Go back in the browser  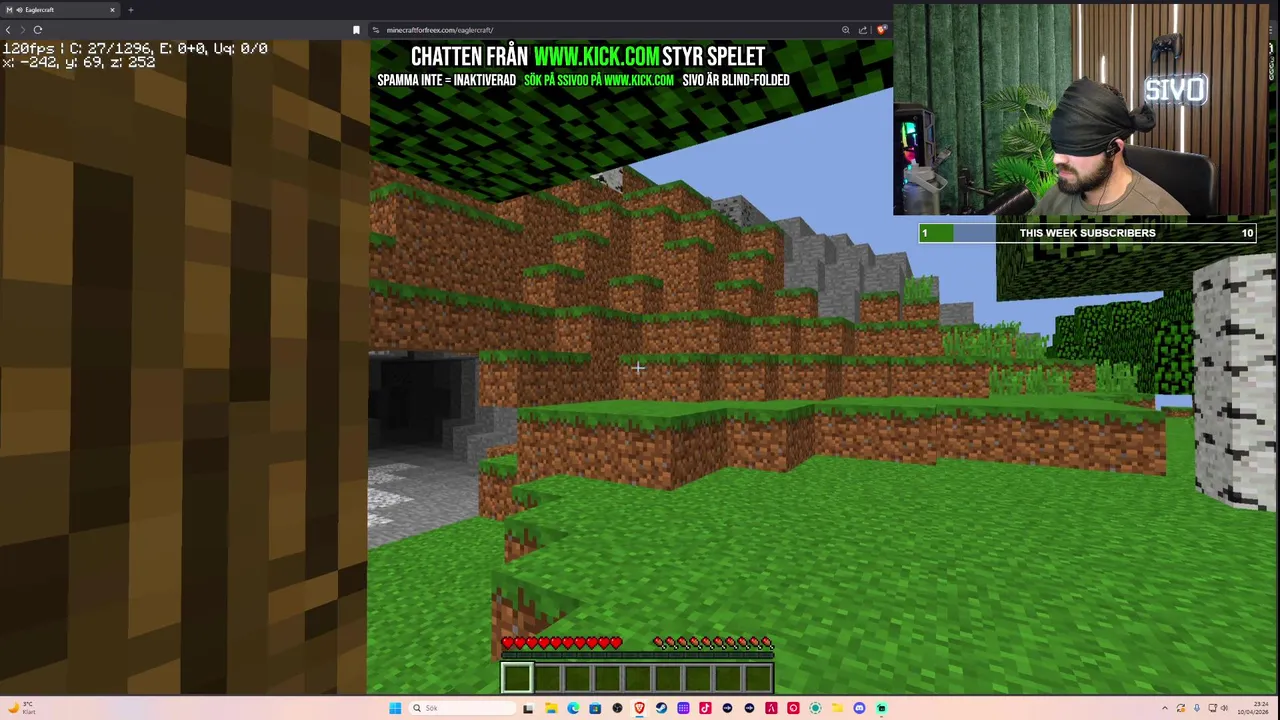[x=8, y=30]
